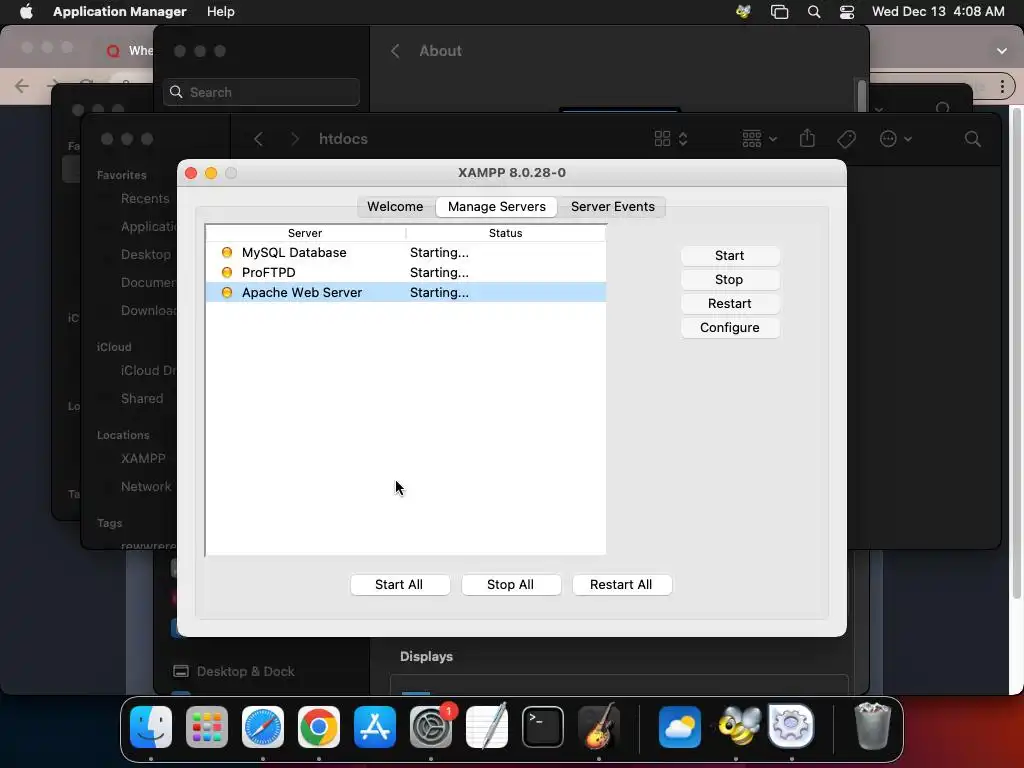Viewport: 1024px width, 768px height.
Task: Change the icon view mode in Finder toolbar
Action: point(671,139)
